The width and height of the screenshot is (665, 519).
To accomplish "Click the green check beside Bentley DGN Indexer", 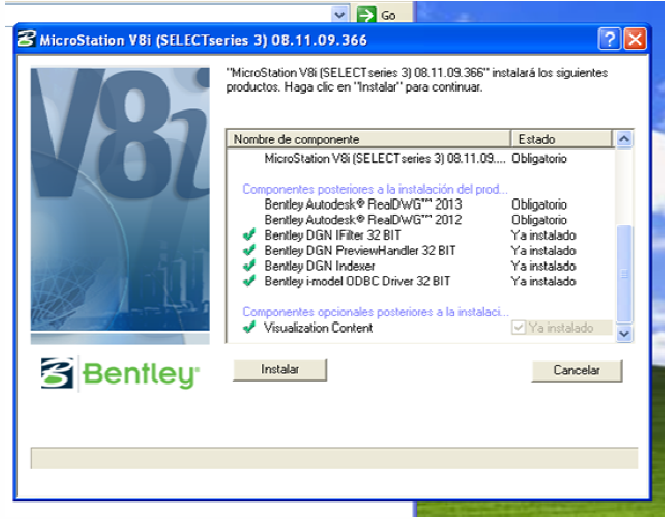I will click(x=249, y=265).
